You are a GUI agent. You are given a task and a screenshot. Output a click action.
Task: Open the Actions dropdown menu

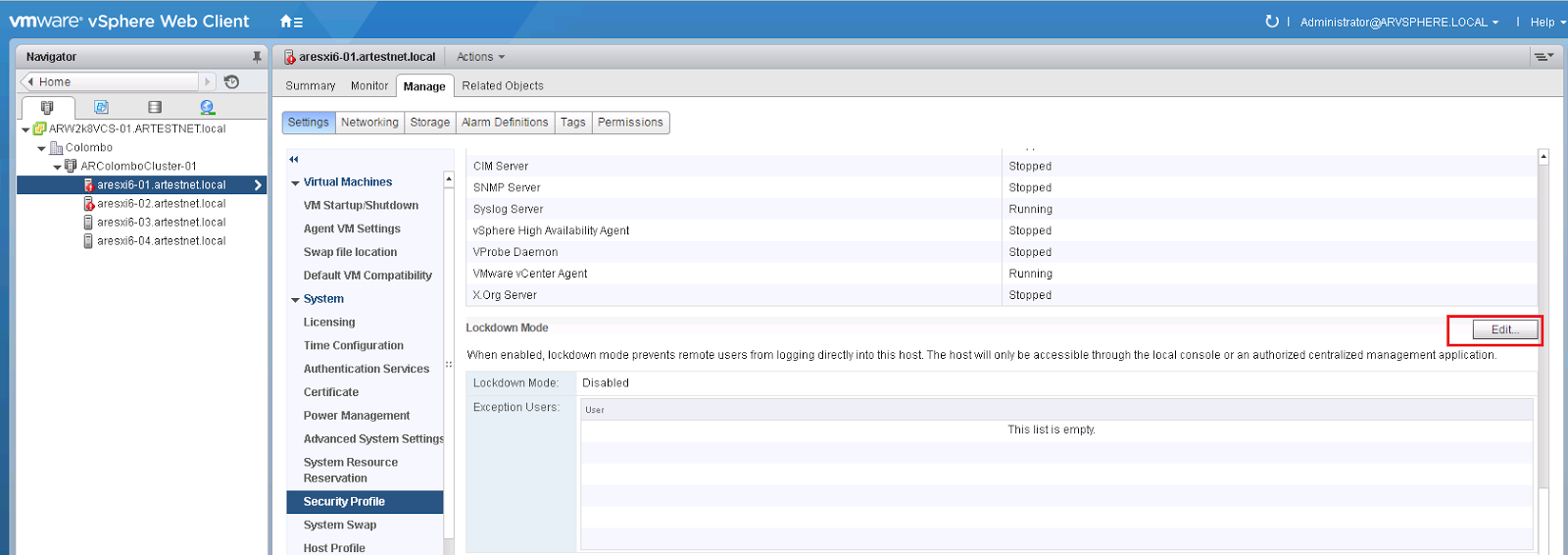click(x=480, y=57)
